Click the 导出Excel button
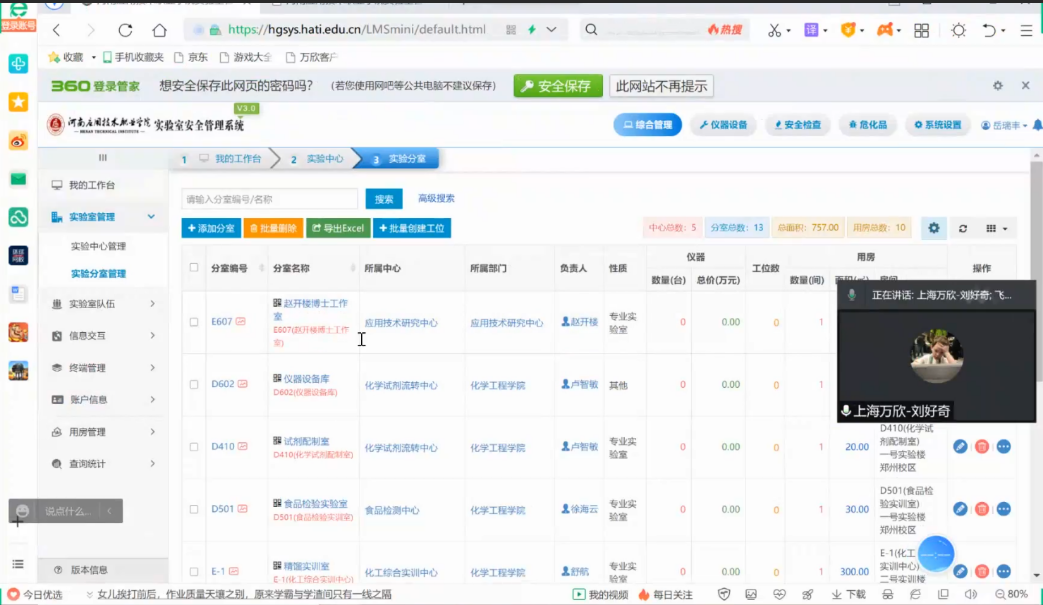This screenshot has width=1043, height=605. point(338,229)
